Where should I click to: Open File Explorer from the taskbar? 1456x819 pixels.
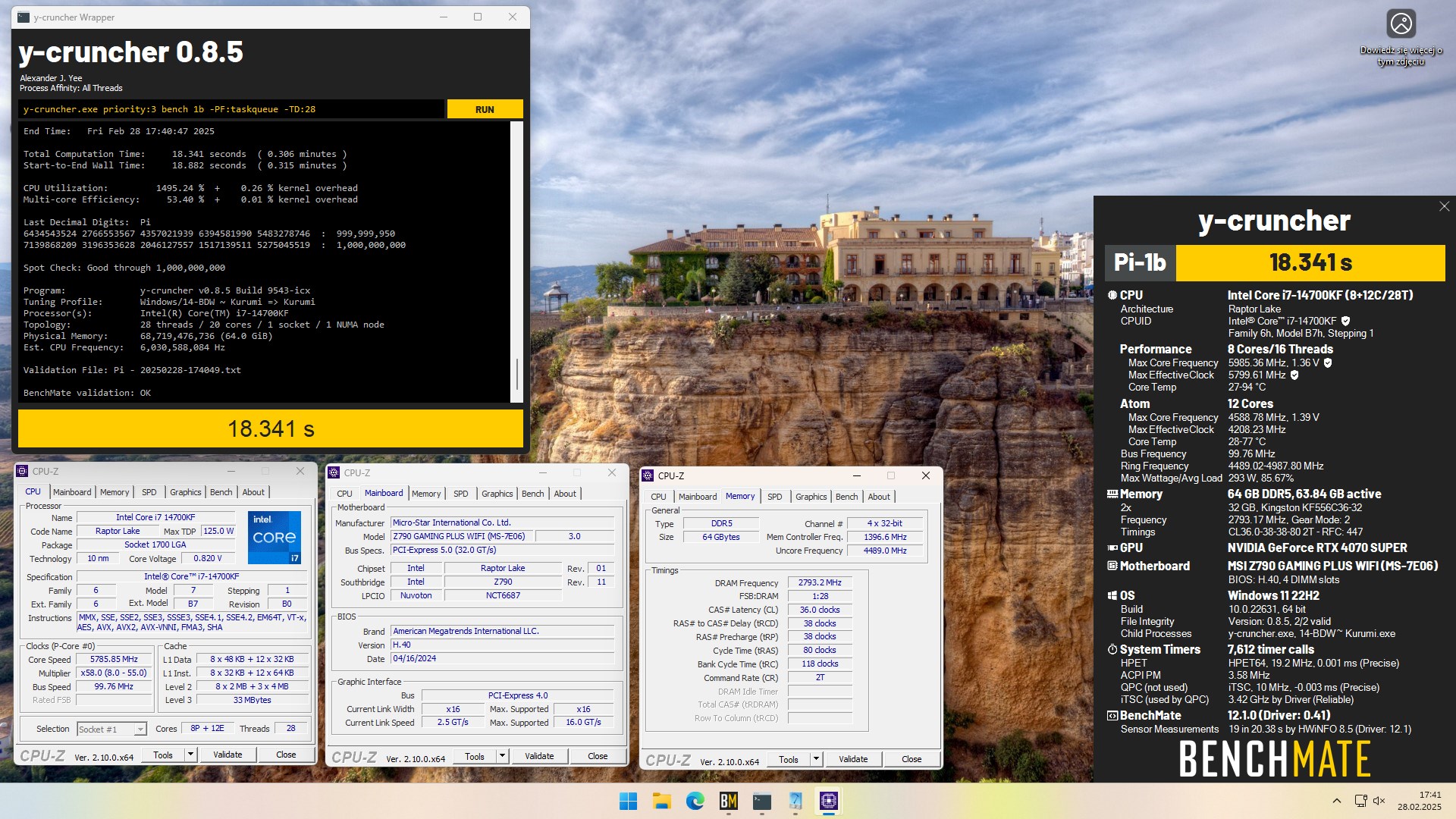coord(661,801)
